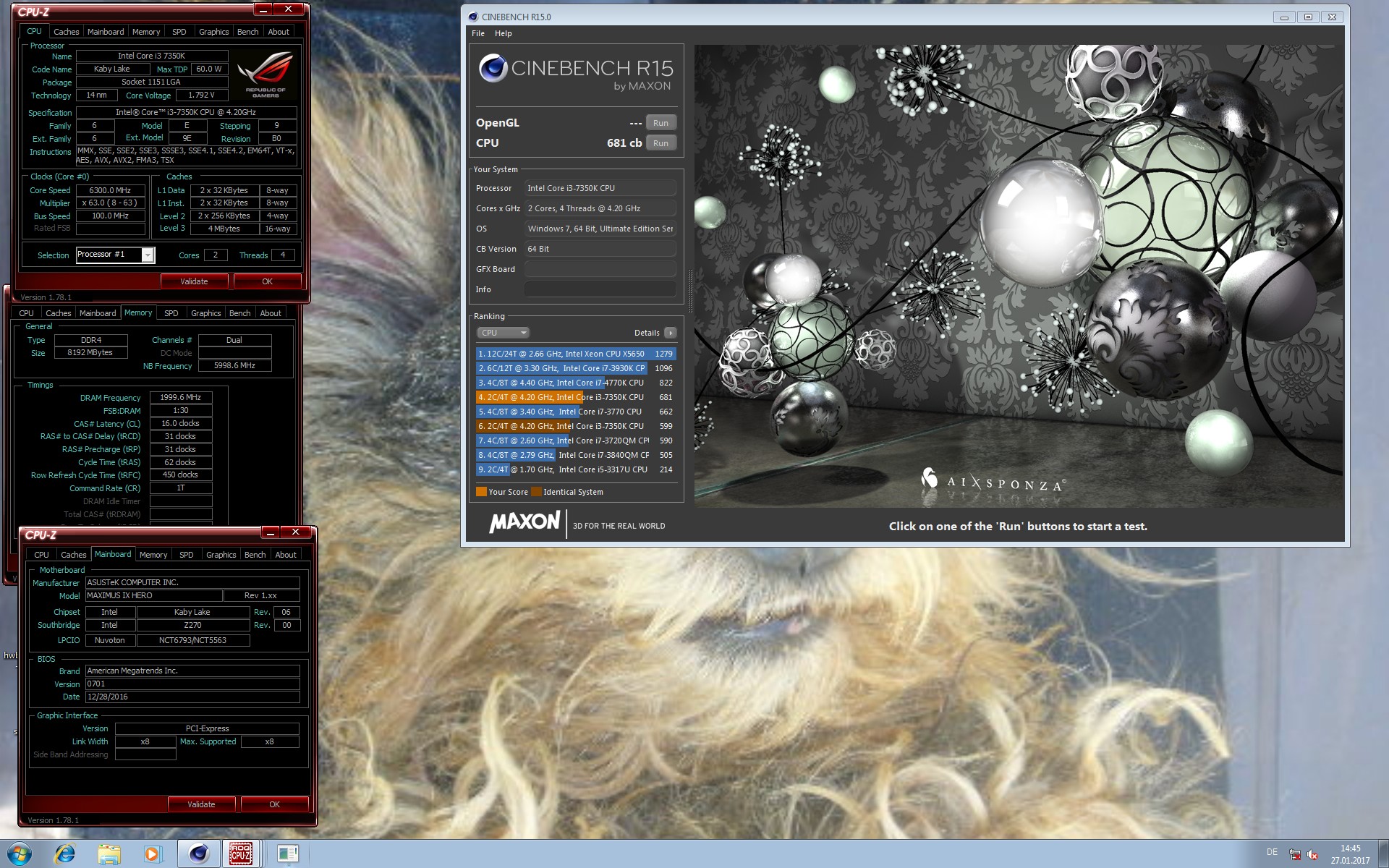Click the NB Frequency 5998.6 MHz value
Viewport: 1389px width, 868px height.
pyautogui.click(x=234, y=365)
